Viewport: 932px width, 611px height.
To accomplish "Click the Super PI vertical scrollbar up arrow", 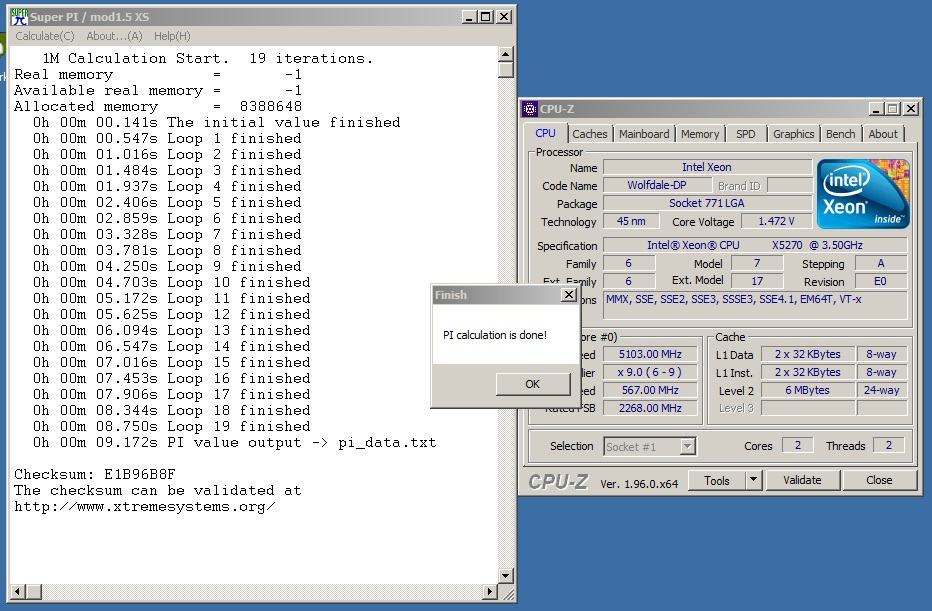I will coord(506,54).
